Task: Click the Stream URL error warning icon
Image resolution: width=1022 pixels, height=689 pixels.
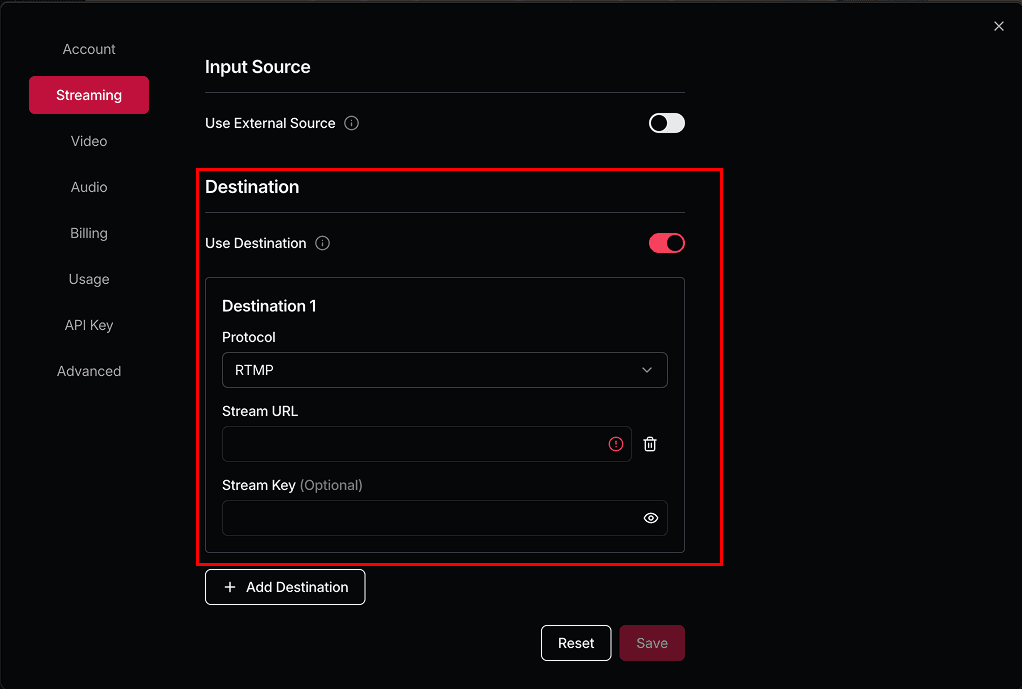Action: (x=616, y=444)
